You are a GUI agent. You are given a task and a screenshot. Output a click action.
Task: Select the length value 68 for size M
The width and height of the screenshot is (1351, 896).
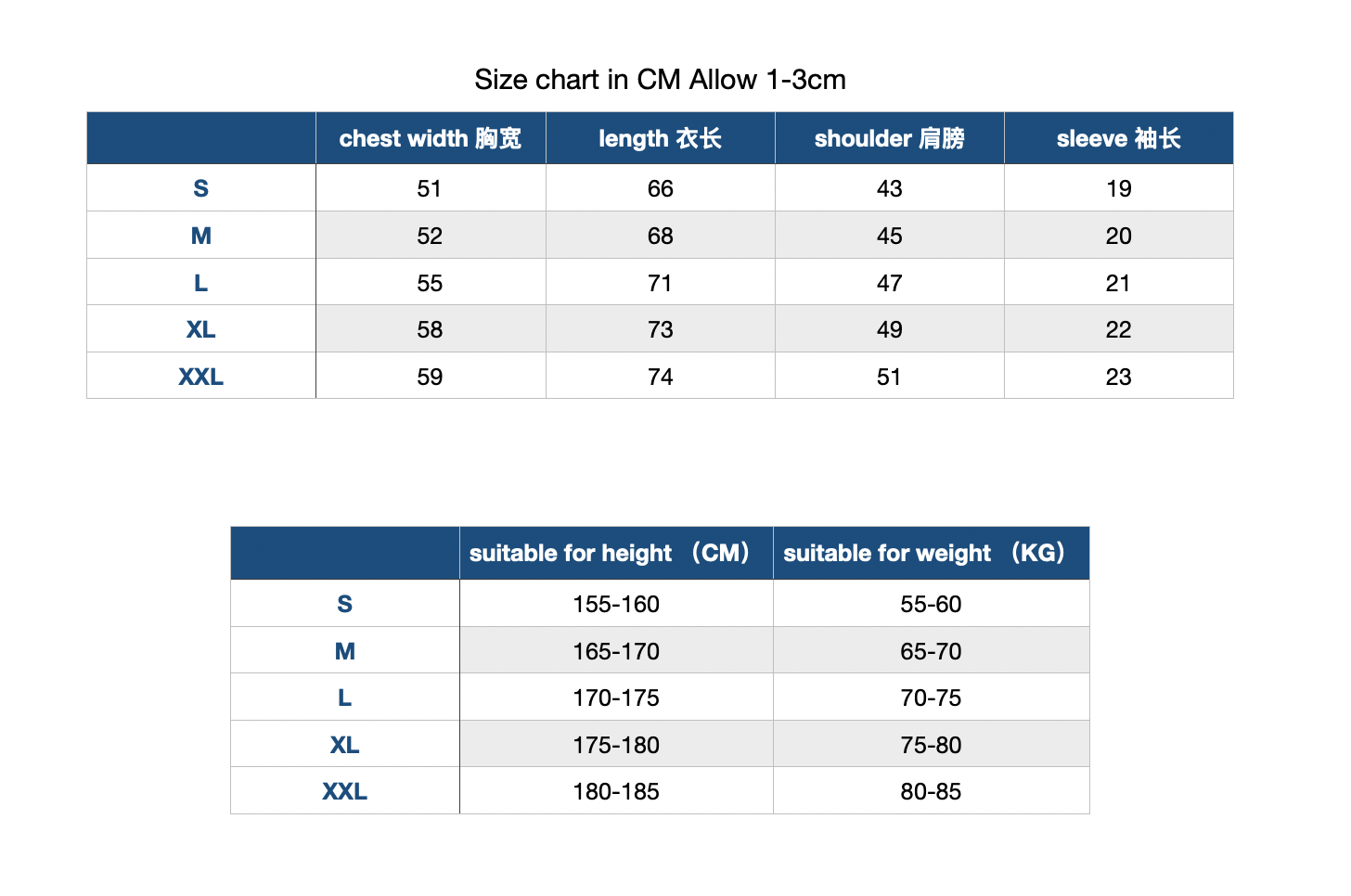coord(660,236)
